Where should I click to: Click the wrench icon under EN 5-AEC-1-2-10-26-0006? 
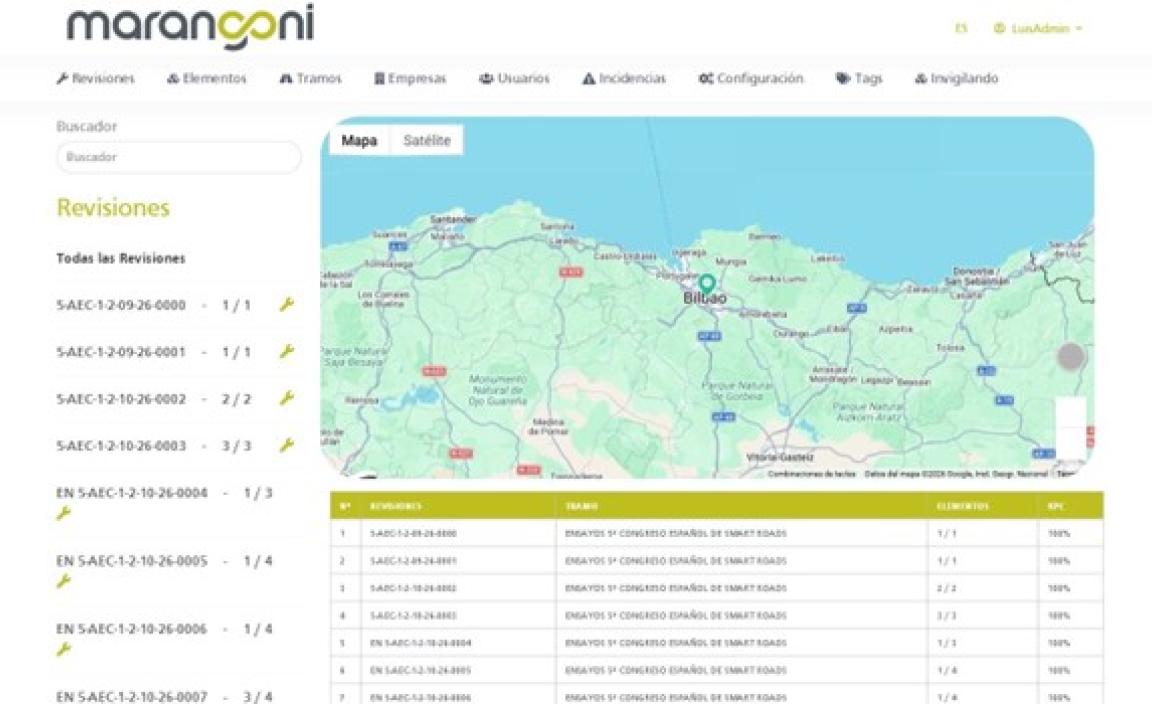(64, 649)
